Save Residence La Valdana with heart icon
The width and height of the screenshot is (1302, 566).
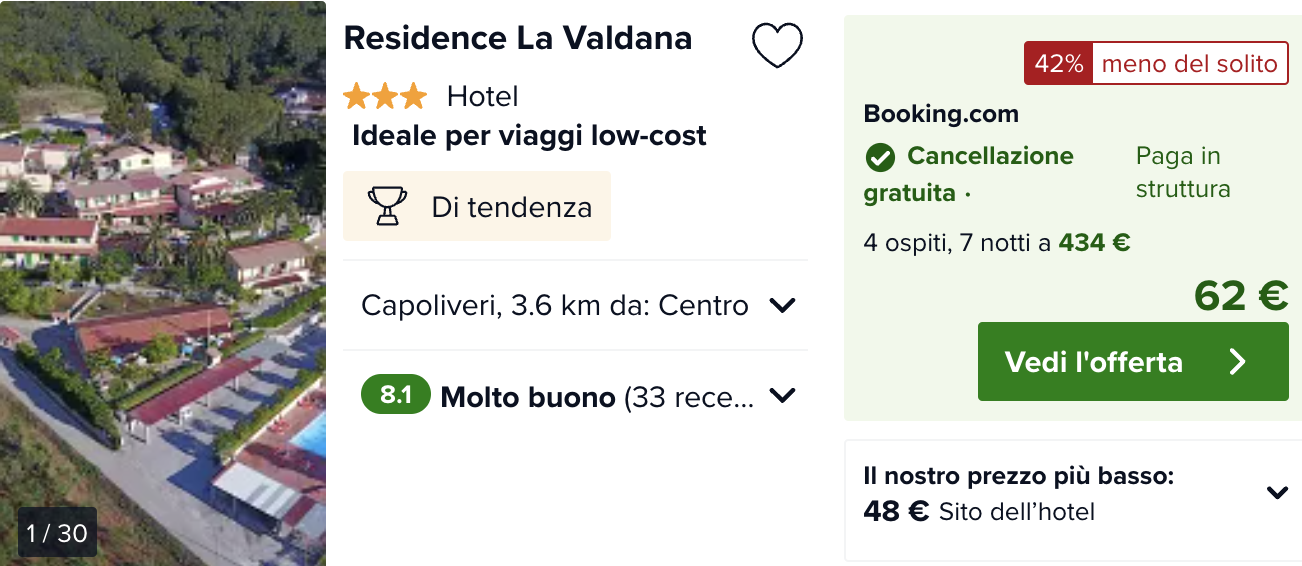tap(777, 45)
